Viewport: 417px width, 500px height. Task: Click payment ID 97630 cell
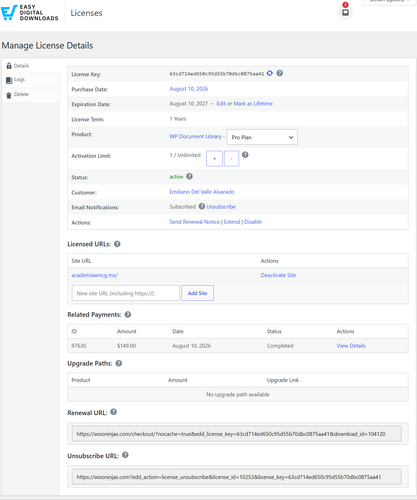click(79, 346)
